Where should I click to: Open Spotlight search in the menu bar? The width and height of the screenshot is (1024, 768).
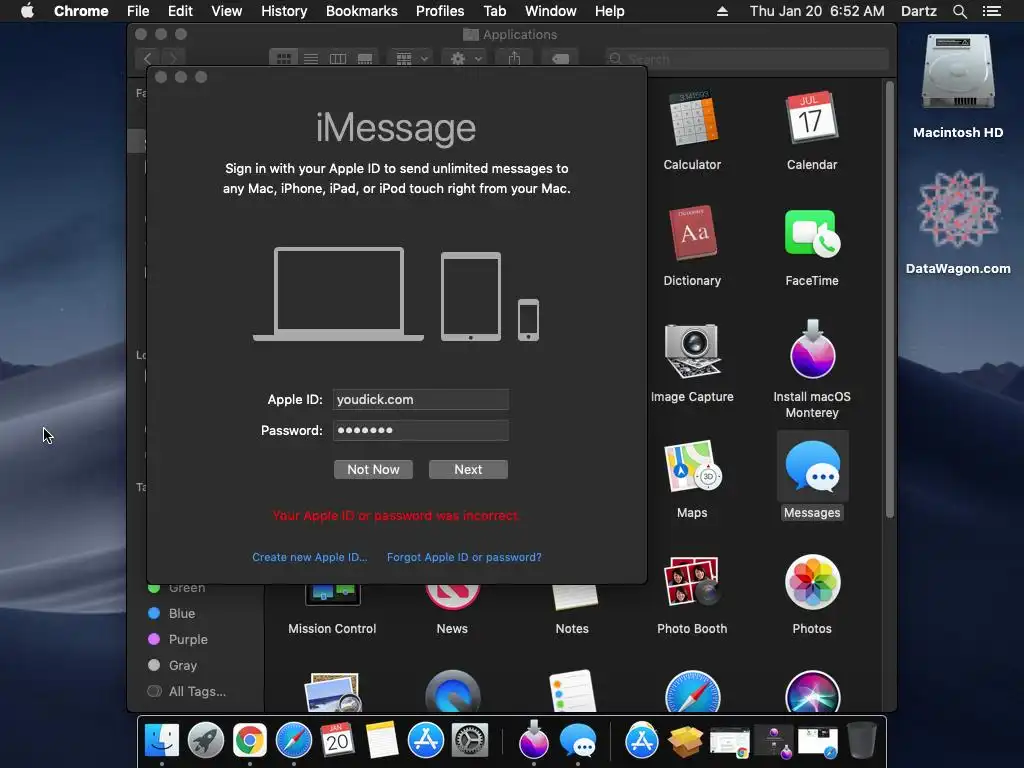point(959,11)
